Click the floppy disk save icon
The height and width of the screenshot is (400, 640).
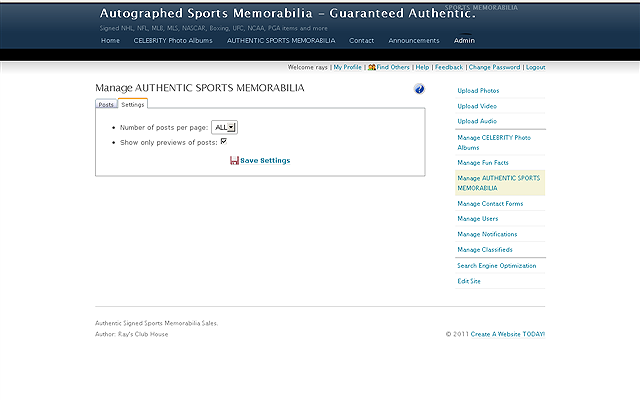click(x=234, y=160)
